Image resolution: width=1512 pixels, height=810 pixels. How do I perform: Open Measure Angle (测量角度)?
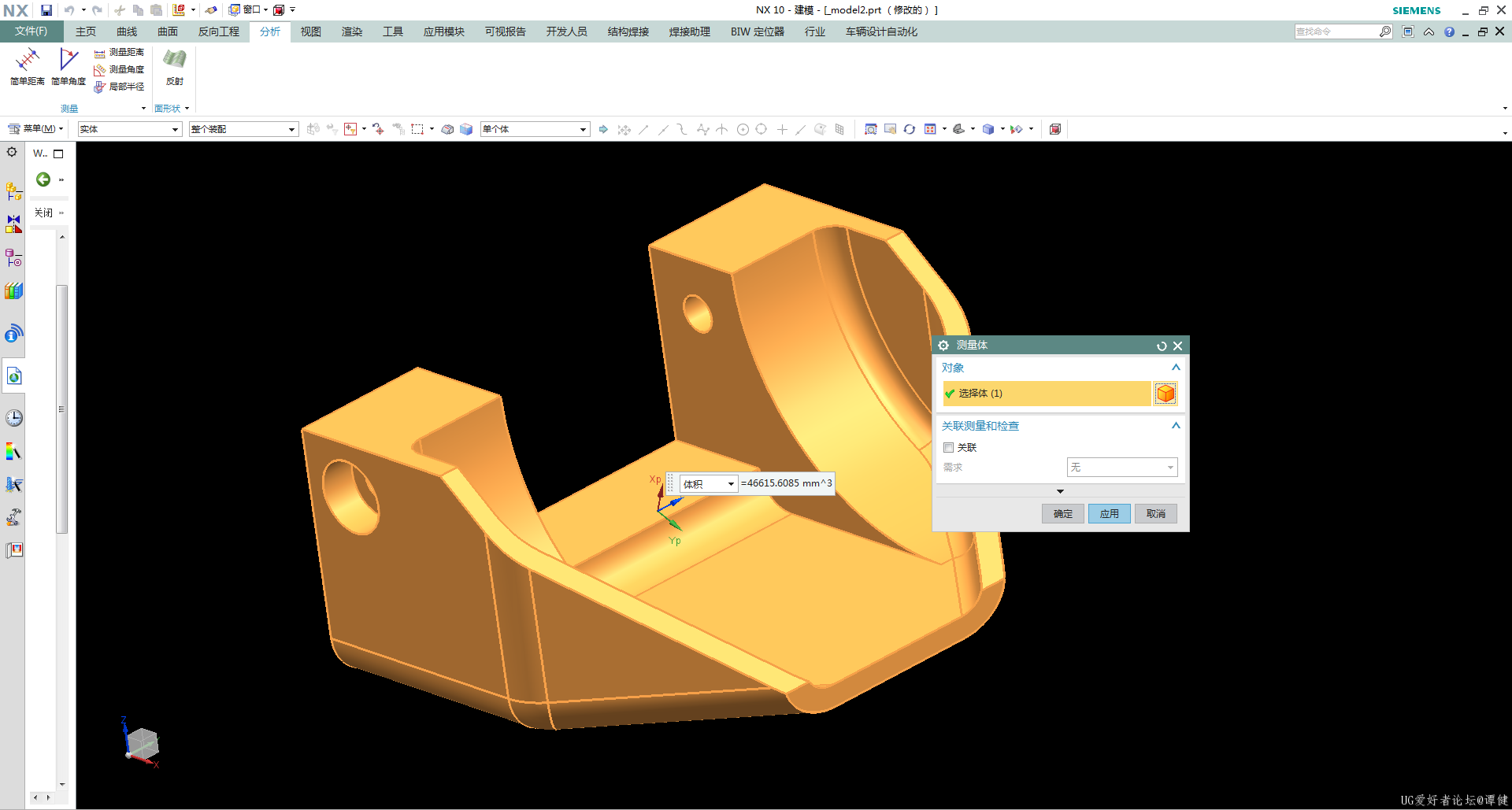click(119, 69)
